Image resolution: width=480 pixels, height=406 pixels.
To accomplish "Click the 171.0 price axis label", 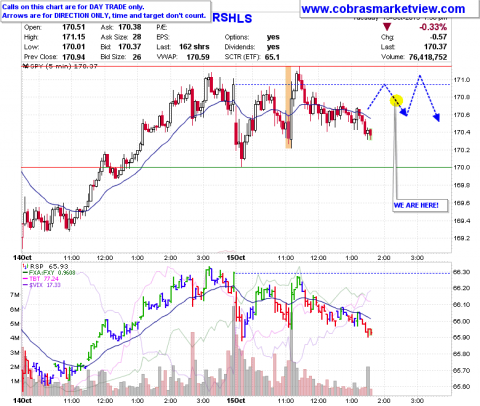I will tap(462, 80).
